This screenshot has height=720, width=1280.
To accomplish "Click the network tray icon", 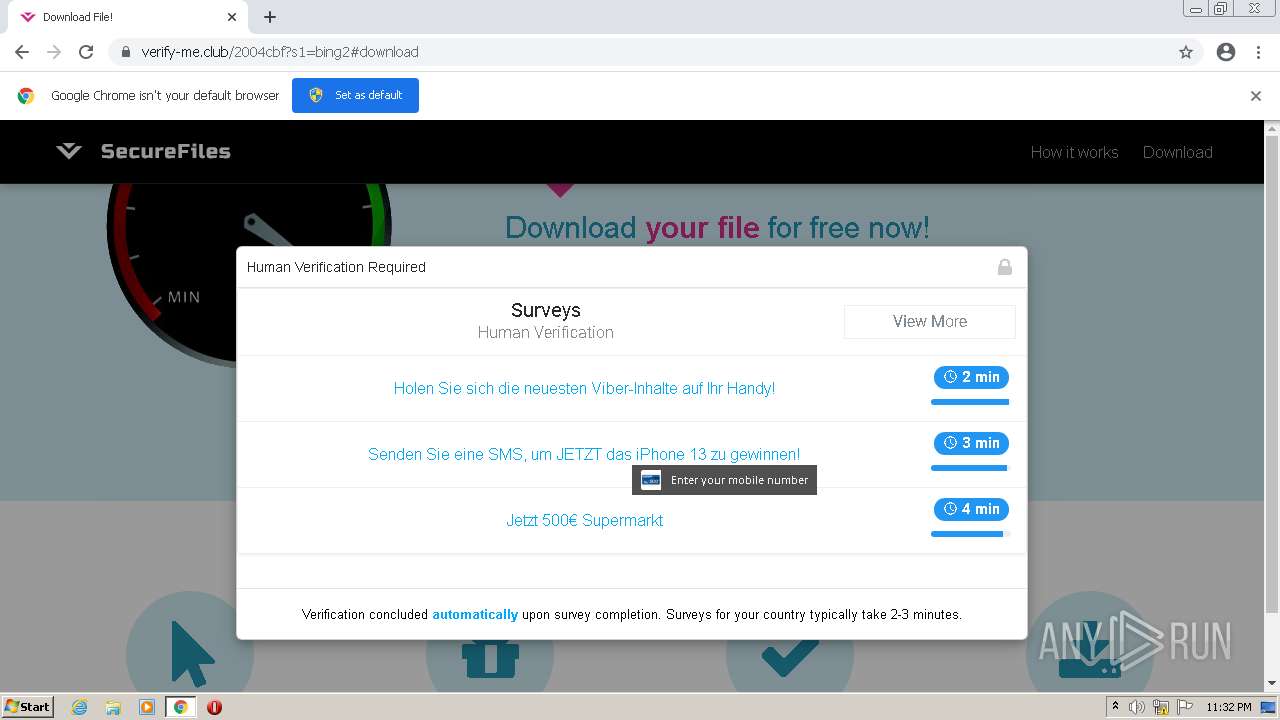I will 1161,707.
